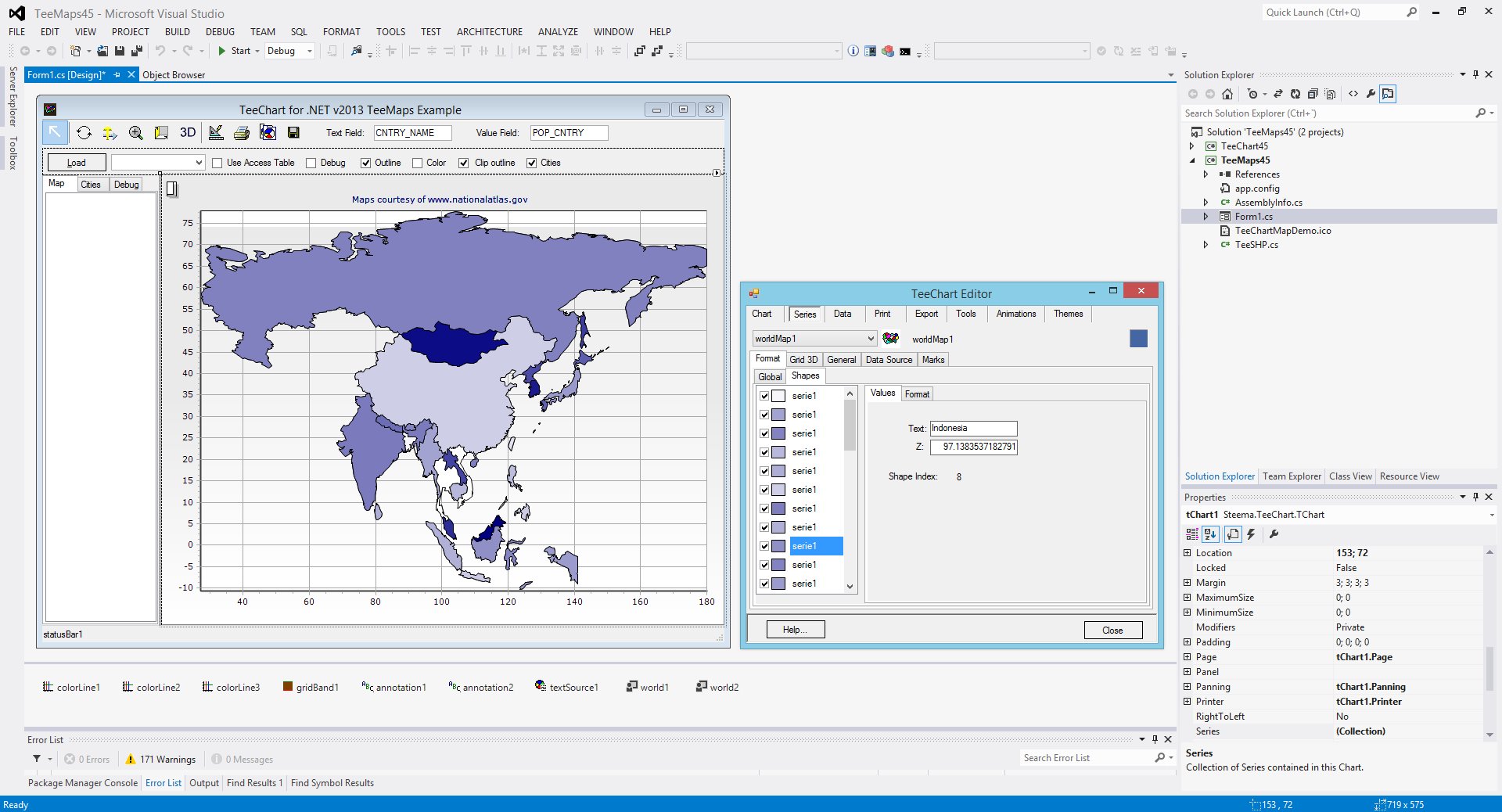Click the Search Solution Explorer box
The image size is (1502, 812).
coord(1327,113)
